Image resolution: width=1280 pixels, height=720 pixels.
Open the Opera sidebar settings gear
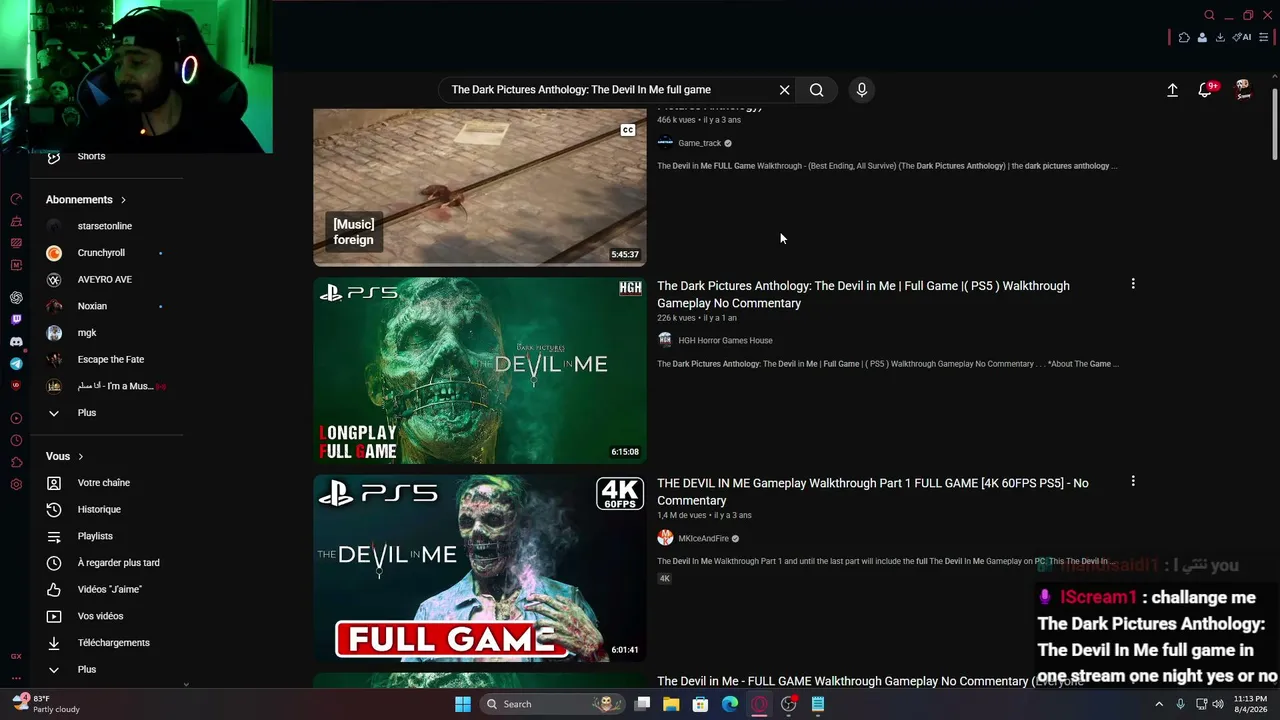click(x=16, y=485)
